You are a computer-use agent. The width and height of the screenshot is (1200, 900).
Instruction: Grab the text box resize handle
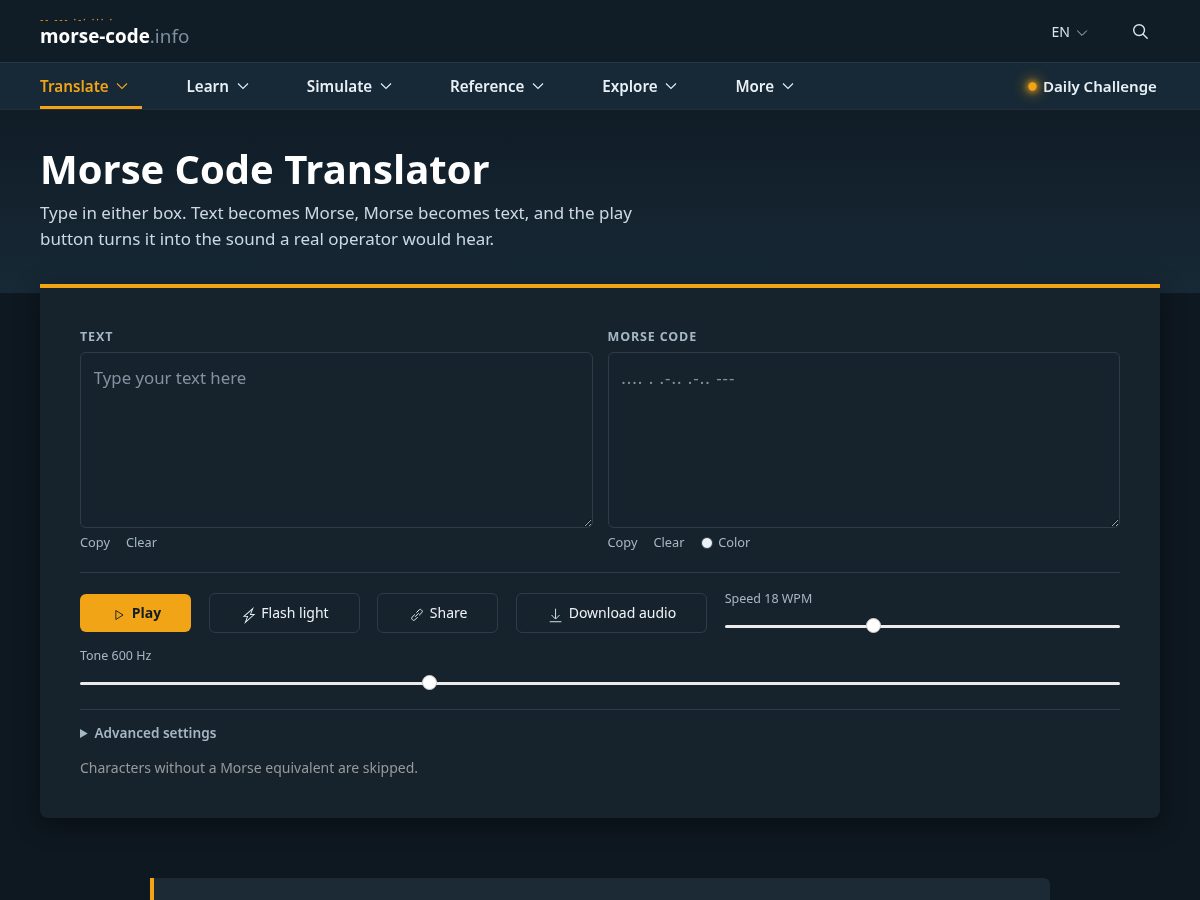587,522
